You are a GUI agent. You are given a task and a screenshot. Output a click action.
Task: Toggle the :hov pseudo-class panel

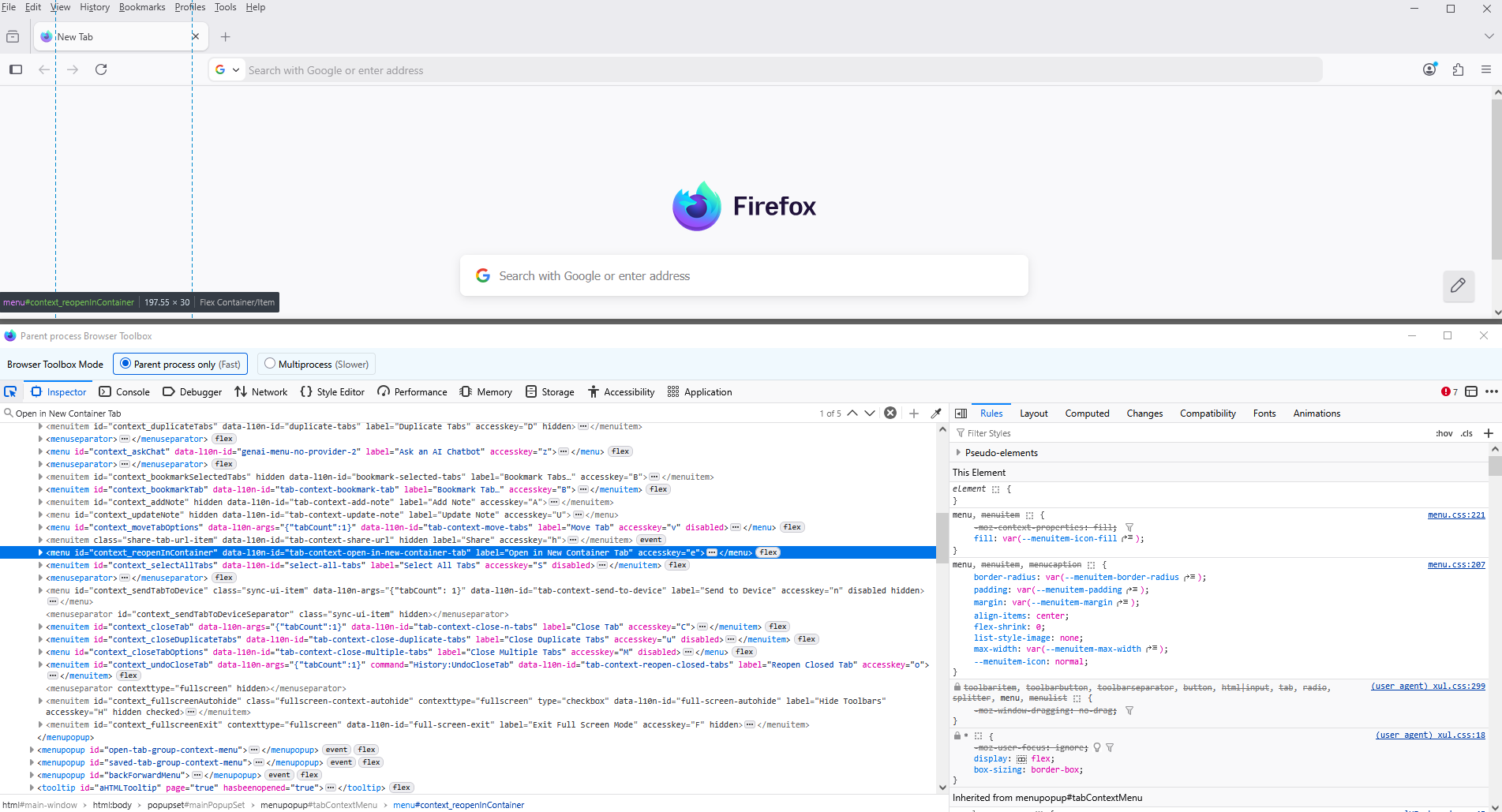1444,433
